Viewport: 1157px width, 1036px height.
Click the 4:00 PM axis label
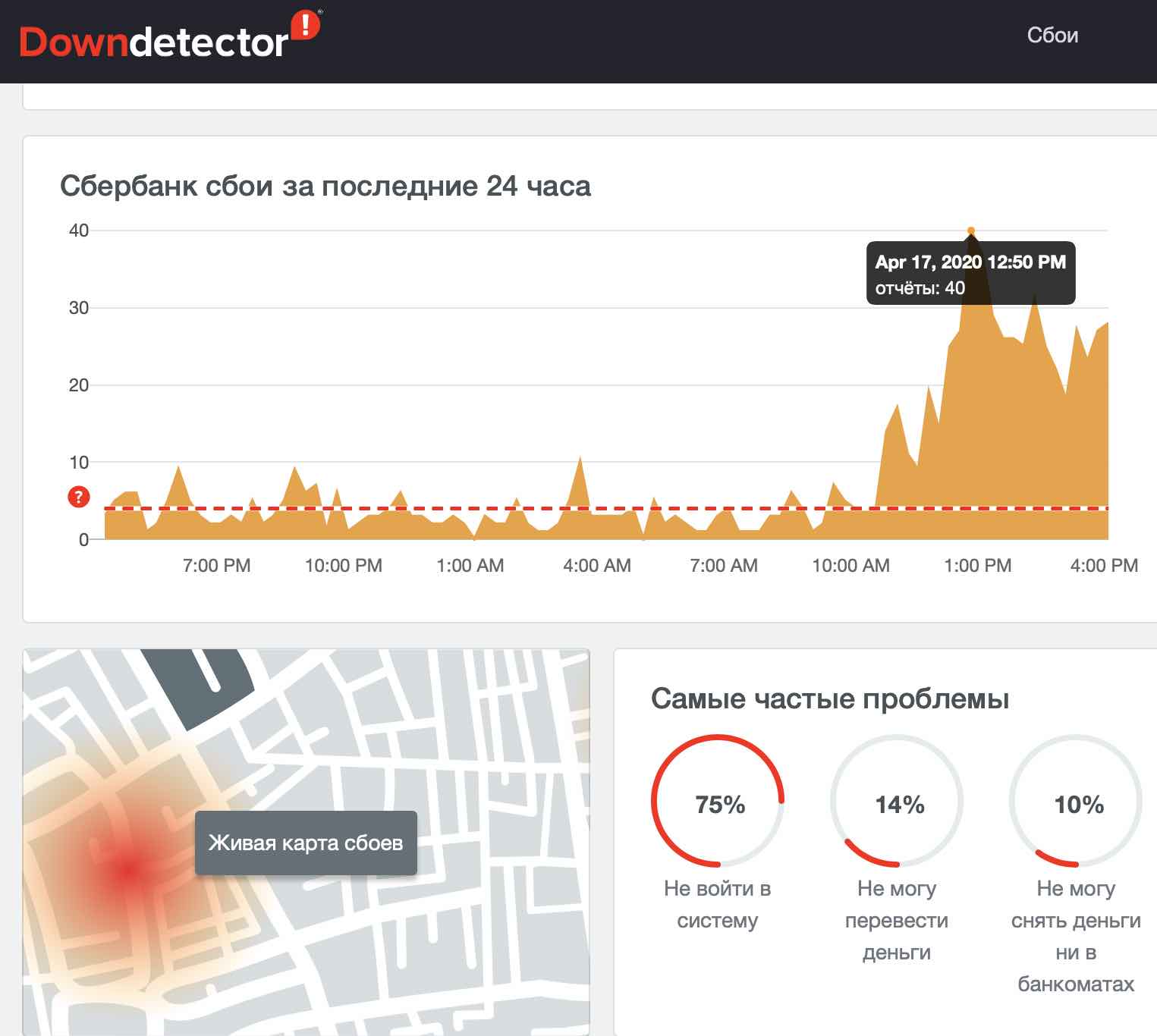click(x=1105, y=566)
